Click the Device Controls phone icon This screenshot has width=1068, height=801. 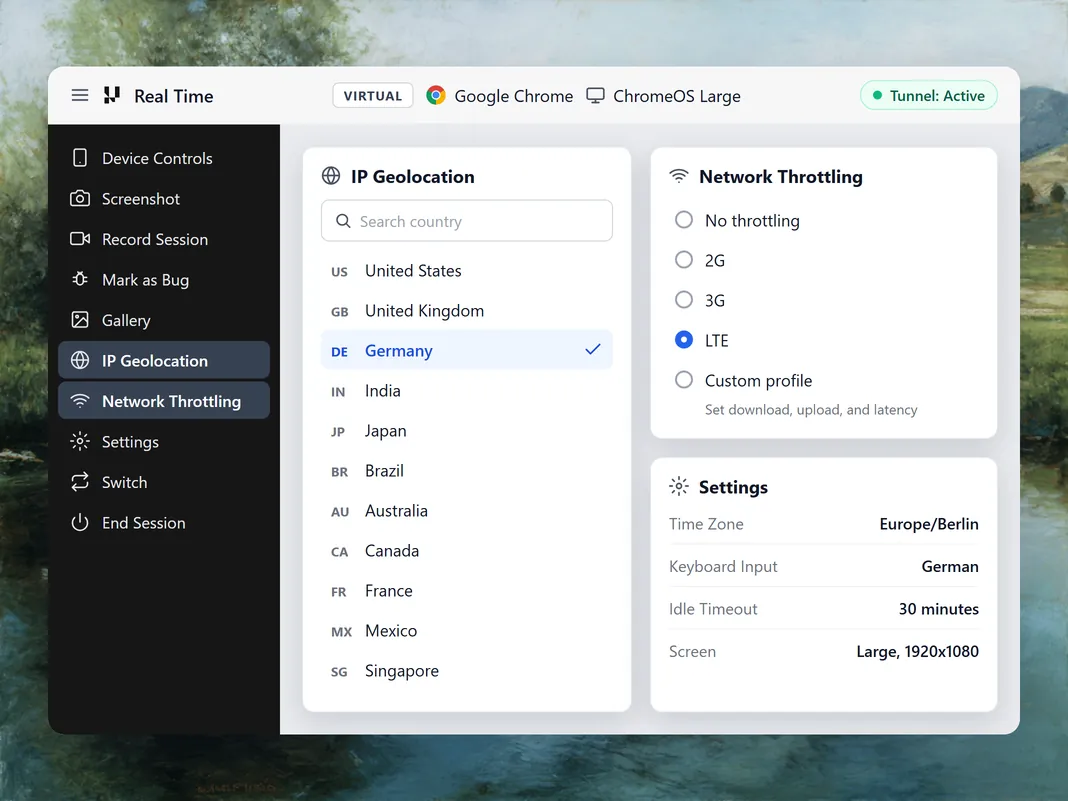point(80,158)
